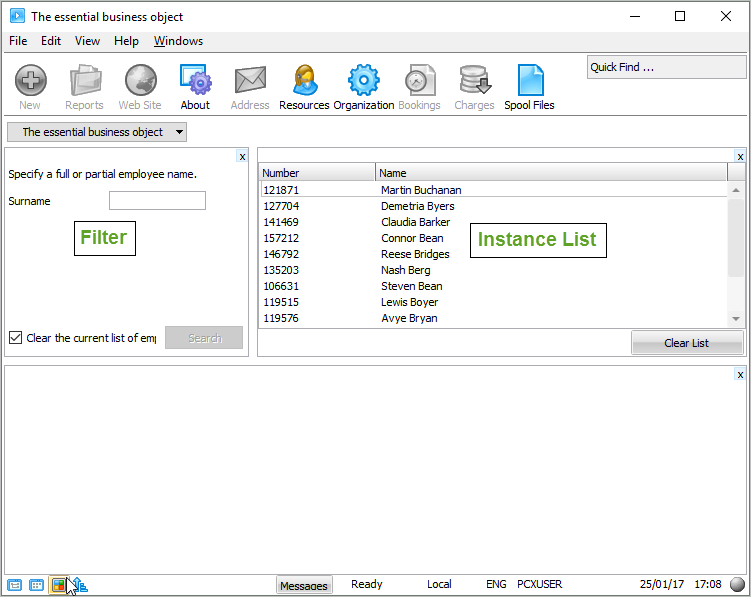Click the tree view icon in status bar
Image resolution: width=751 pixels, height=597 pixels.
tap(14, 585)
